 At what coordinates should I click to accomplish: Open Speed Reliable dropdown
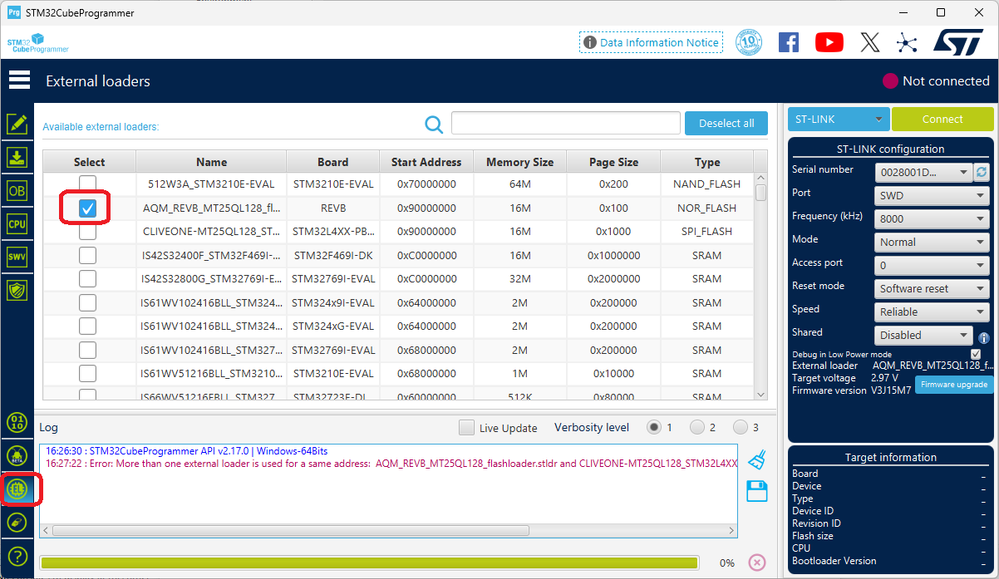pyautogui.click(x=931, y=312)
